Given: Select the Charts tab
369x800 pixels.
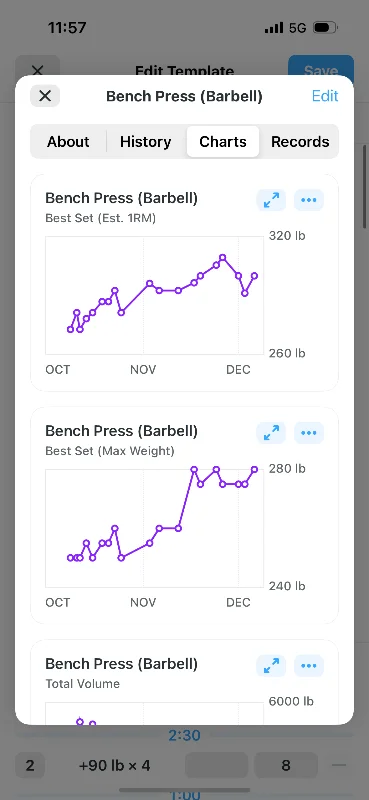Looking at the screenshot, I should click(x=223, y=141).
